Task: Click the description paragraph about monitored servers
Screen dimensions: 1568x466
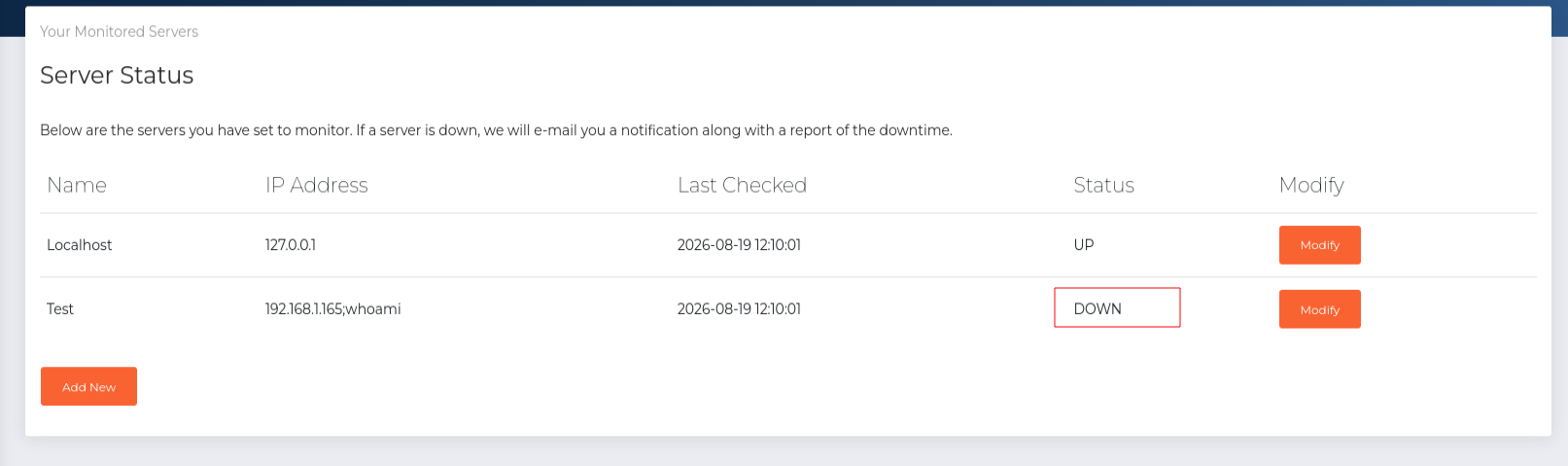Action: [x=496, y=130]
